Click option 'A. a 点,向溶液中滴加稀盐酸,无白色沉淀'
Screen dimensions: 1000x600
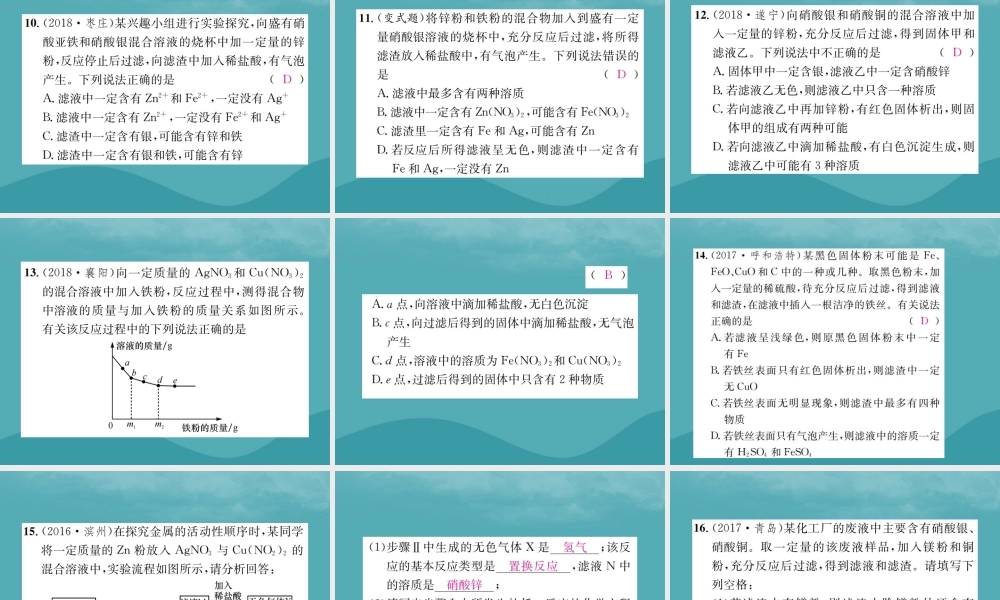480,304
